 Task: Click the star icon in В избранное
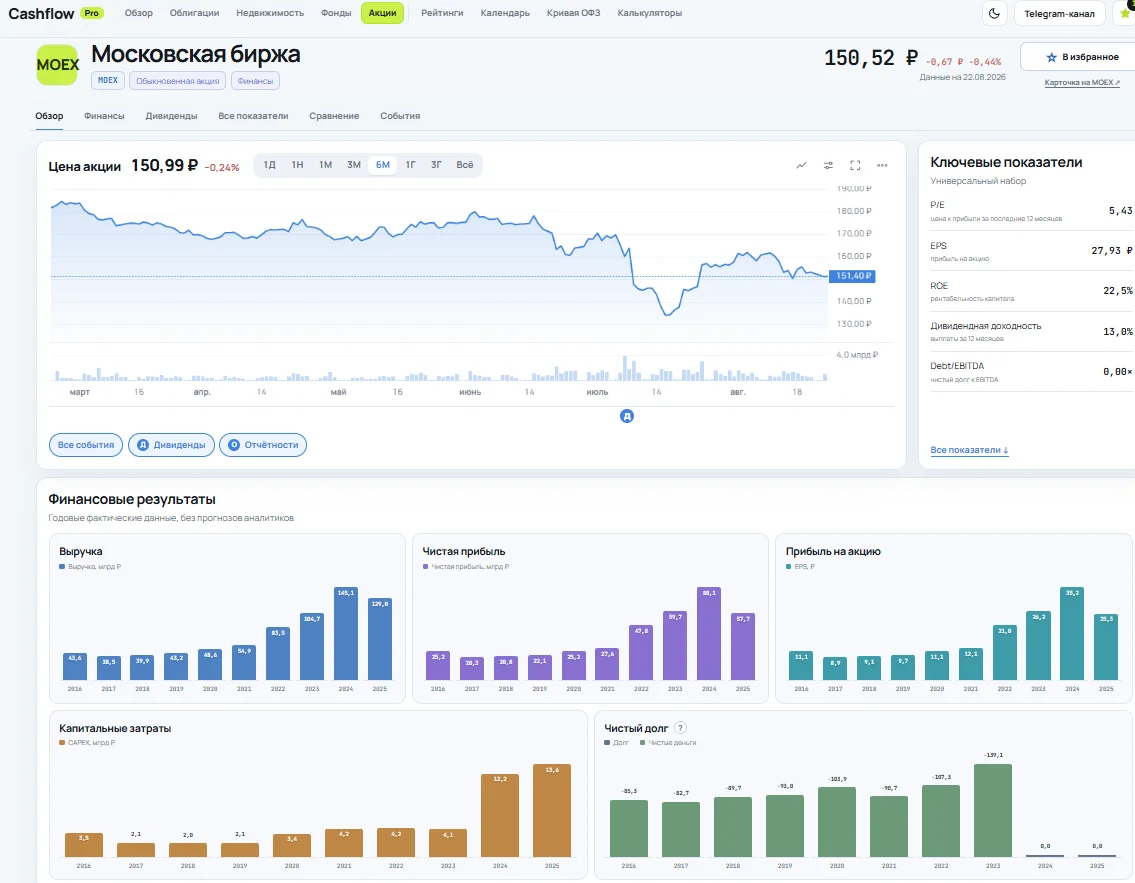(1052, 57)
